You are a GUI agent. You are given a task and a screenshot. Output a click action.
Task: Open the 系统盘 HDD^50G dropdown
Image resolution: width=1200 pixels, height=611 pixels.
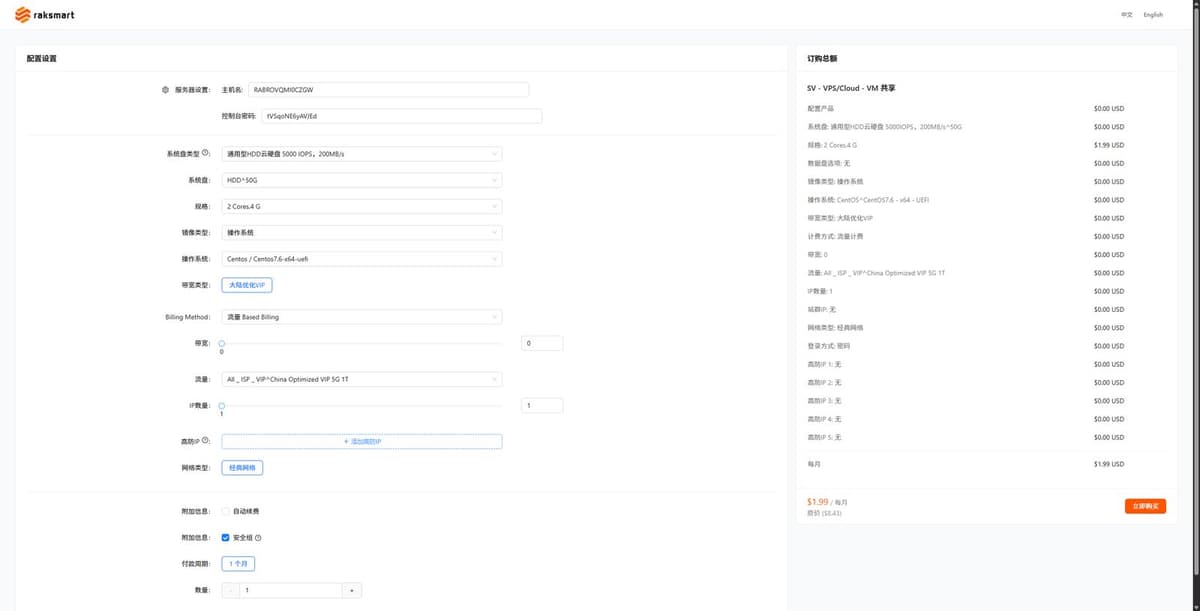[x=362, y=180]
